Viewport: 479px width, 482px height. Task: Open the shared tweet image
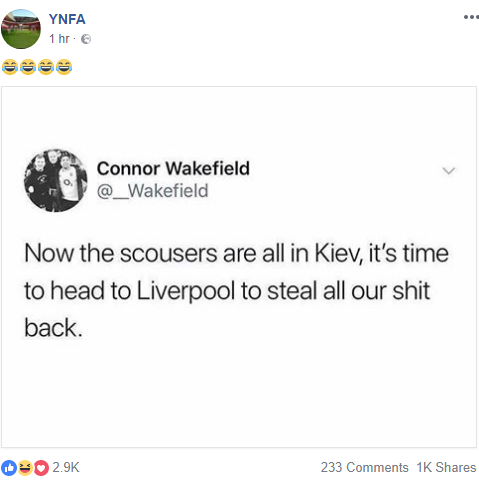[239, 267]
